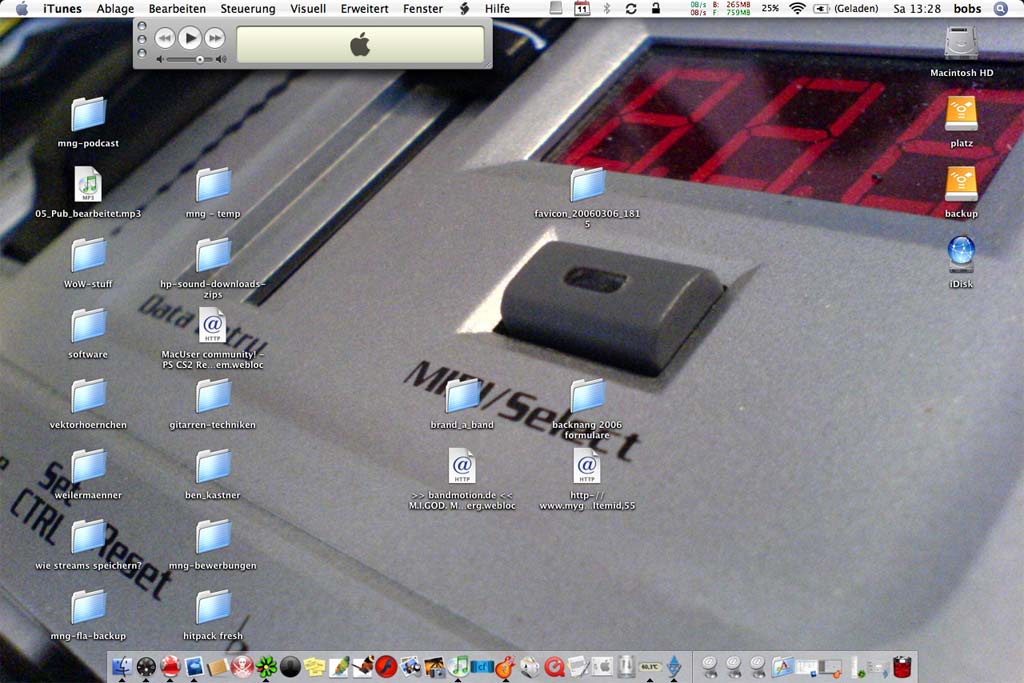Open GarageBand guitar icon in Dock
Screen dimensions: 1024x683
click(505, 666)
